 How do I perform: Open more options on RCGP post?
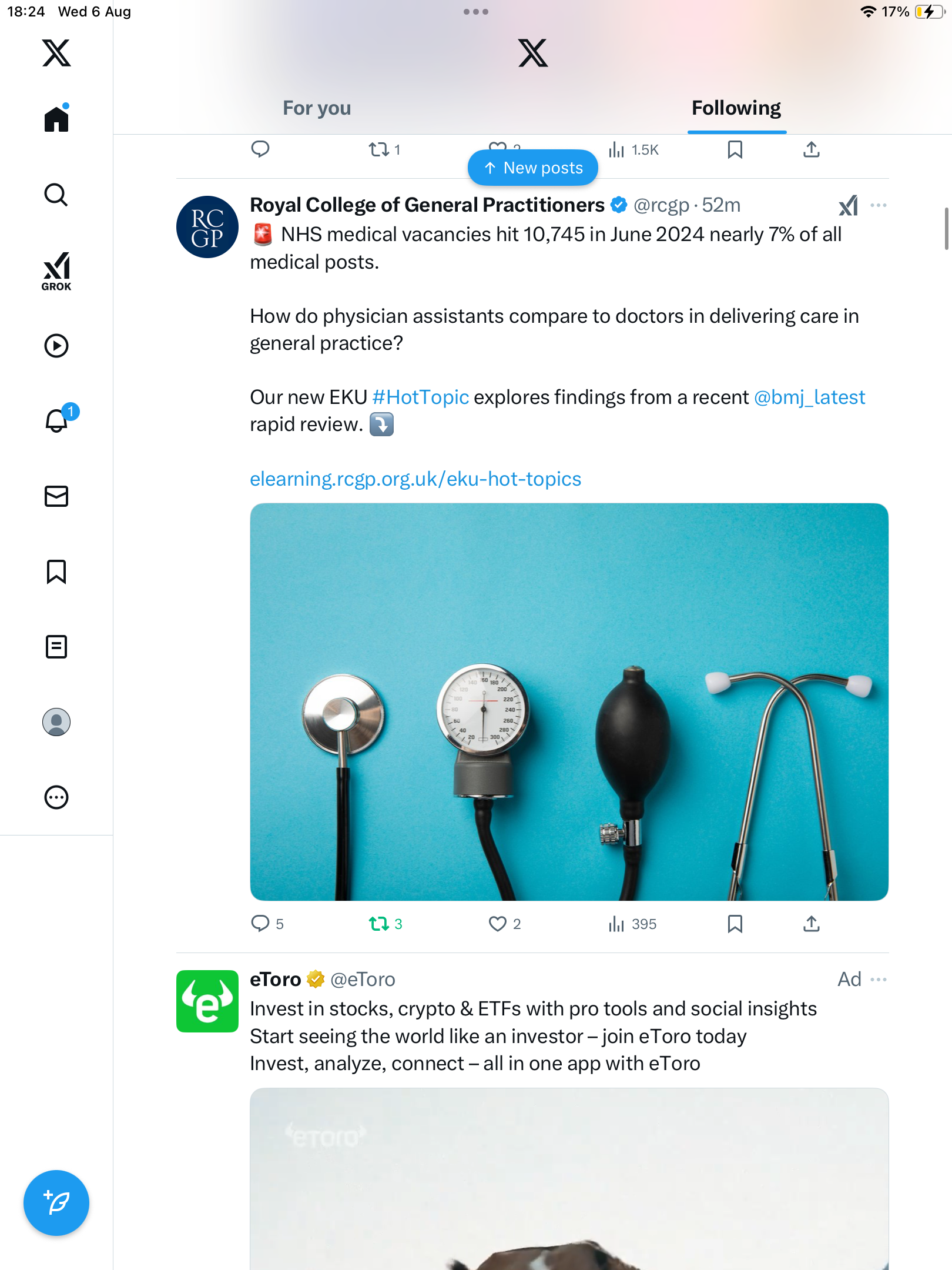pos(879,206)
